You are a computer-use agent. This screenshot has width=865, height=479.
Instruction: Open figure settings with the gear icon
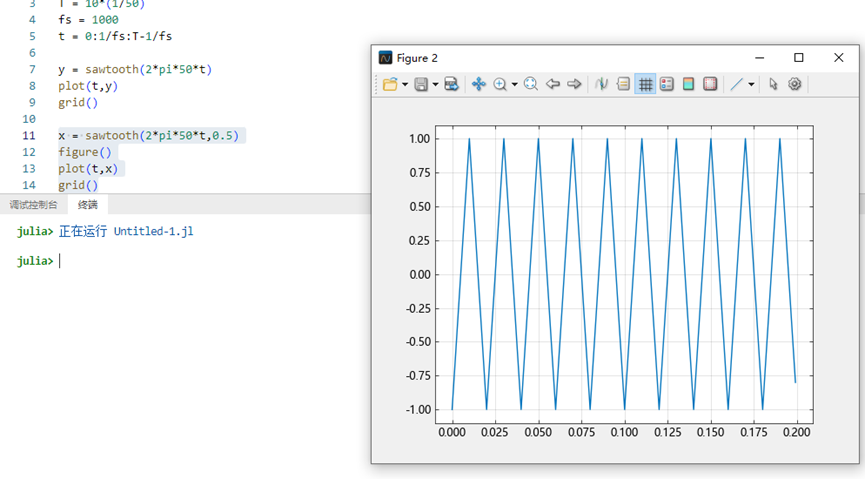click(x=794, y=84)
